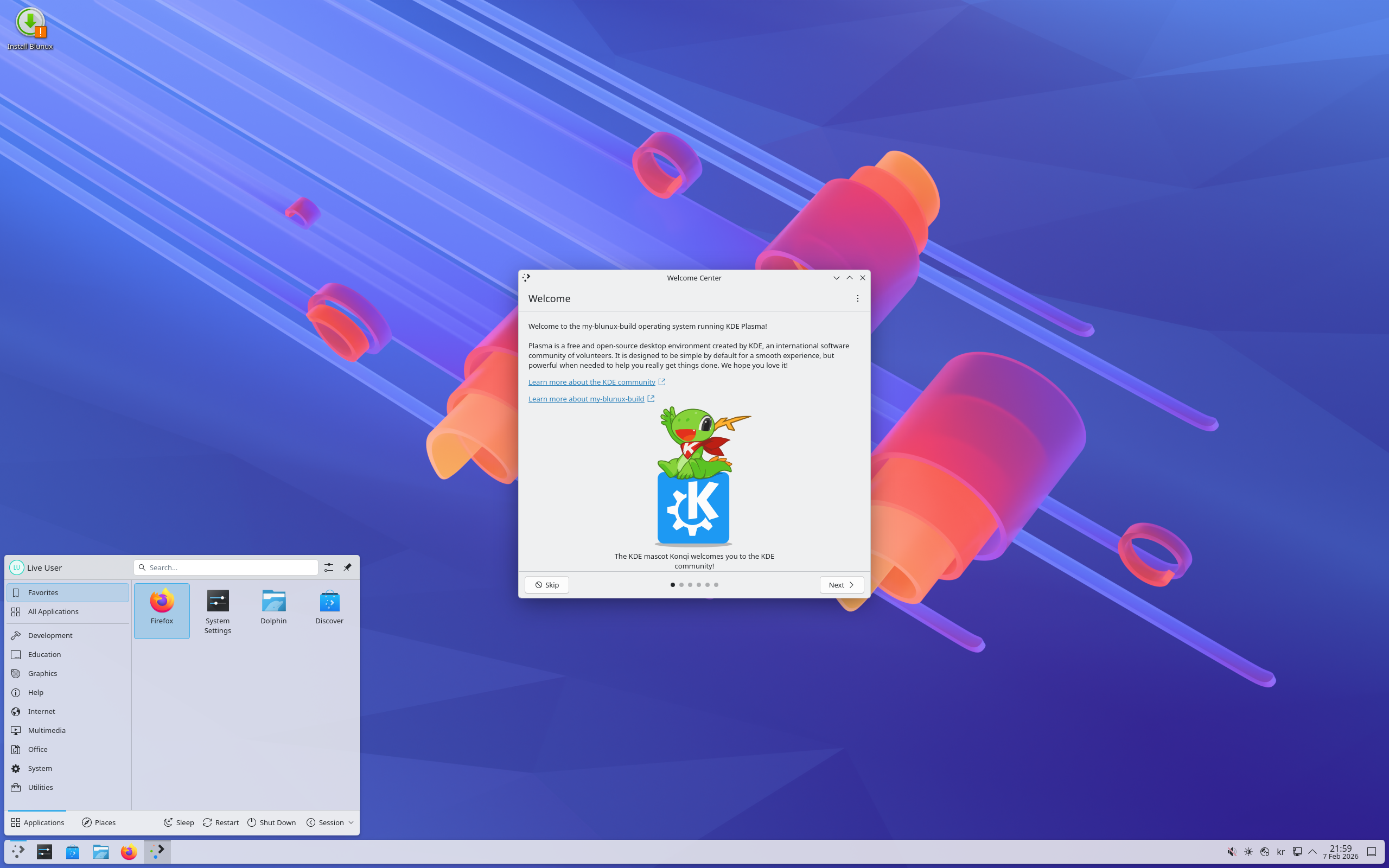Image resolution: width=1389 pixels, height=868 pixels.
Task: Open Discover from the taskbar
Action: 72,852
